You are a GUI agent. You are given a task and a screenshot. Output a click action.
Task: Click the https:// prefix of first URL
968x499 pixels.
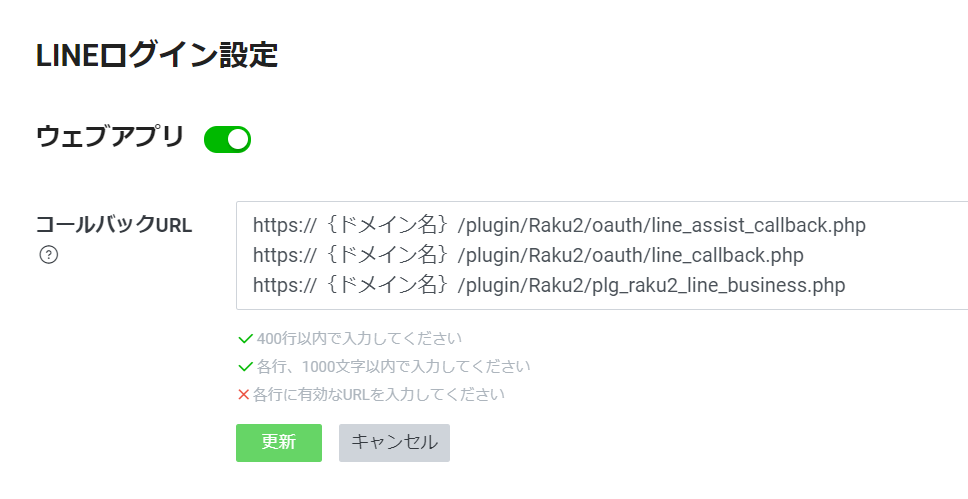point(285,225)
